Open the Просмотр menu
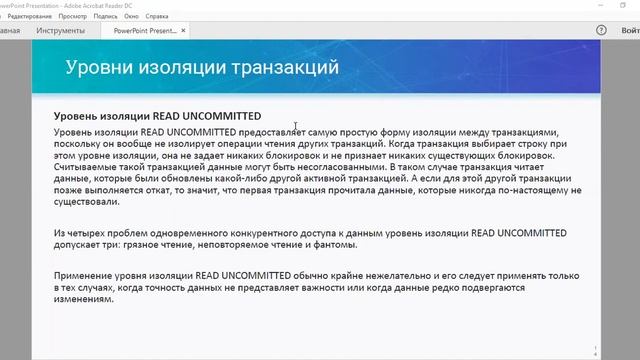640x360 pixels. click(73, 16)
